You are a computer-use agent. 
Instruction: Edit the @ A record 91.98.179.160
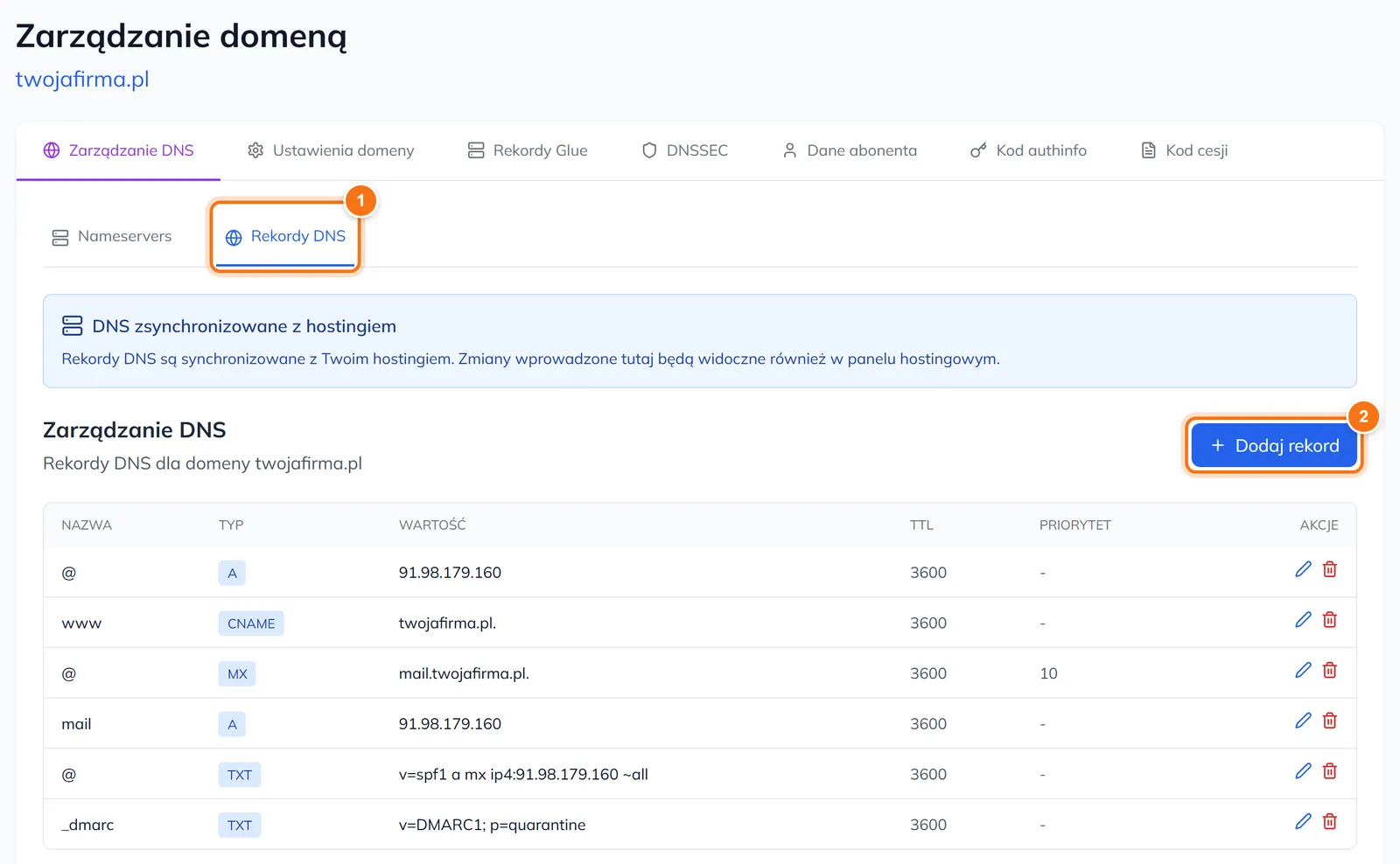tap(1303, 569)
